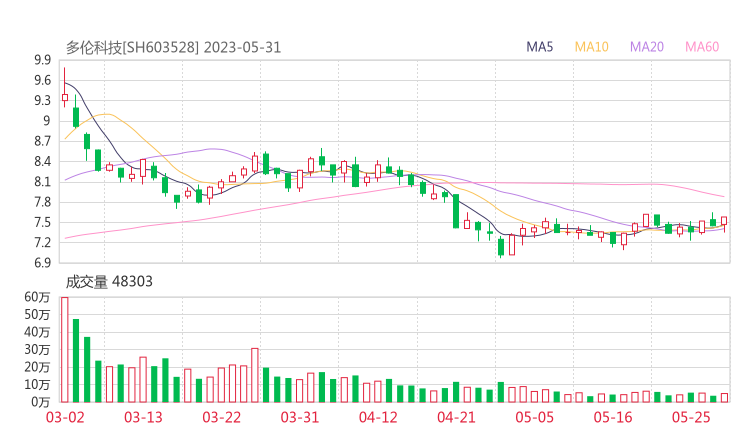Screen dimensions: 740x440
Task: Select the 9.3 price axis value
Action: coord(42,101)
